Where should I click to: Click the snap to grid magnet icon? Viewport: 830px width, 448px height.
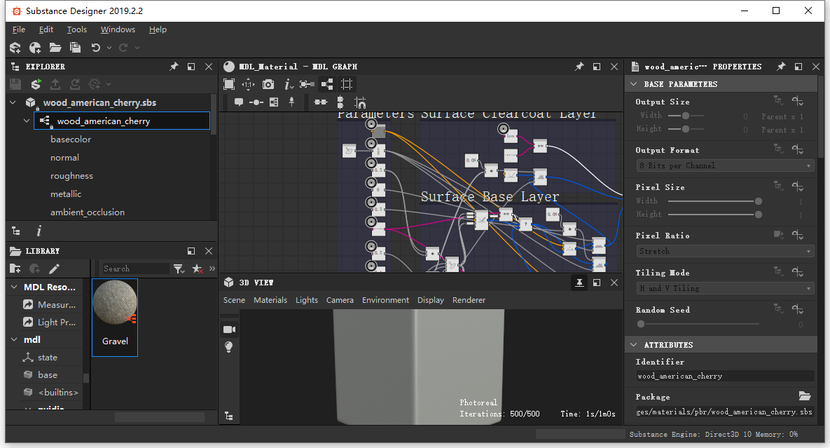360,102
